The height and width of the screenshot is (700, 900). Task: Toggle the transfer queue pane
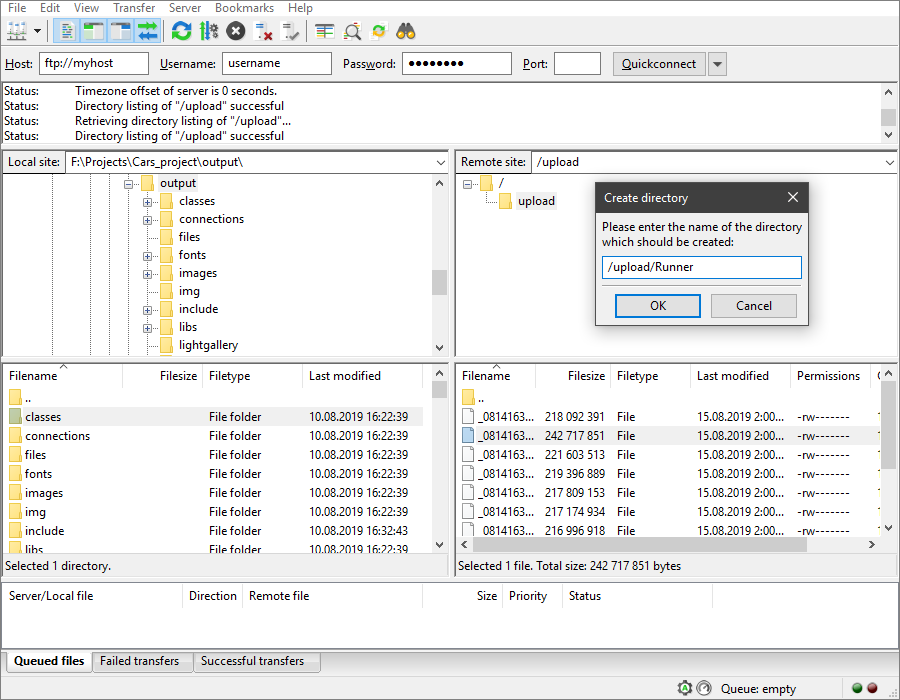(x=147, y=31)
